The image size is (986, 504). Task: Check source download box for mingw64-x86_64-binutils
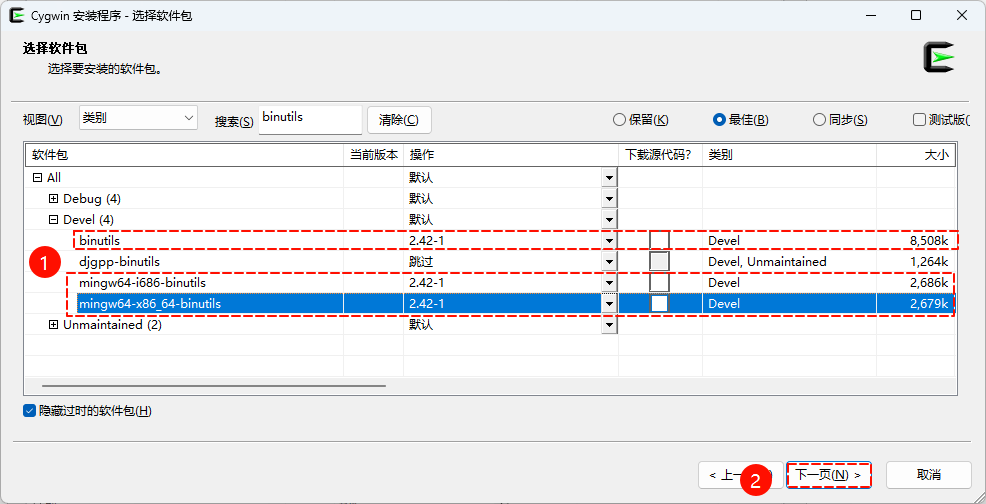pos(660,303)
